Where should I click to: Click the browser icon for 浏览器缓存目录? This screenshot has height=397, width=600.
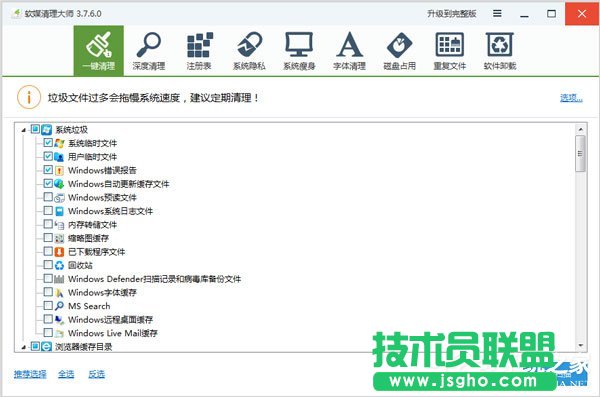tap(47, 346)
